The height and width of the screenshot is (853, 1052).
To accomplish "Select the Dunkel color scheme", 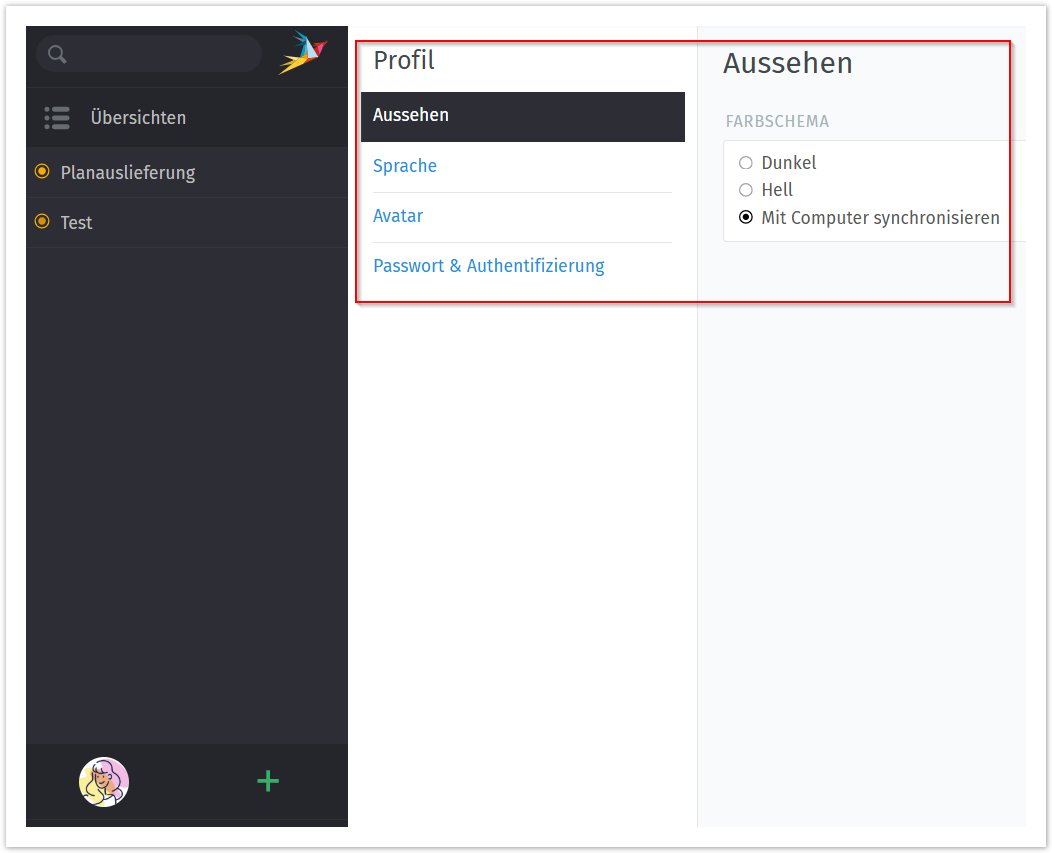I will (x=746, y=163).
